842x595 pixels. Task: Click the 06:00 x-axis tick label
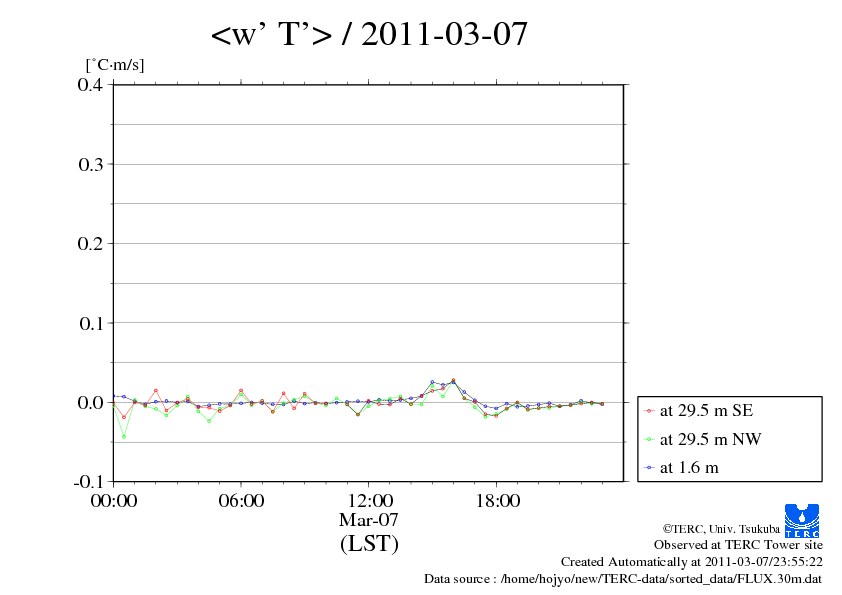point(241,501)
